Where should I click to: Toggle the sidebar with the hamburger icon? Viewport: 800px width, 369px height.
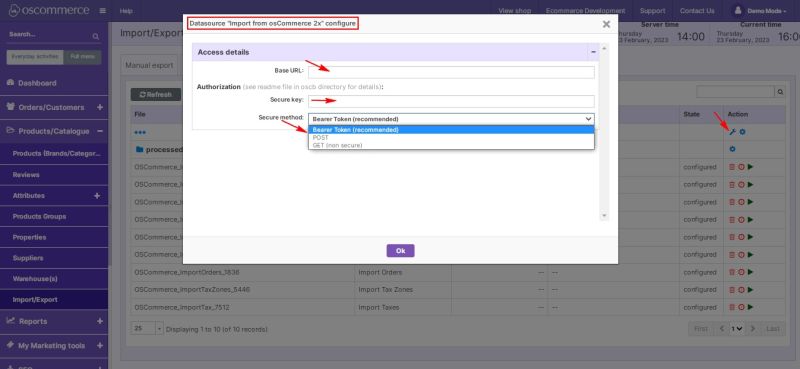point(103,10)
